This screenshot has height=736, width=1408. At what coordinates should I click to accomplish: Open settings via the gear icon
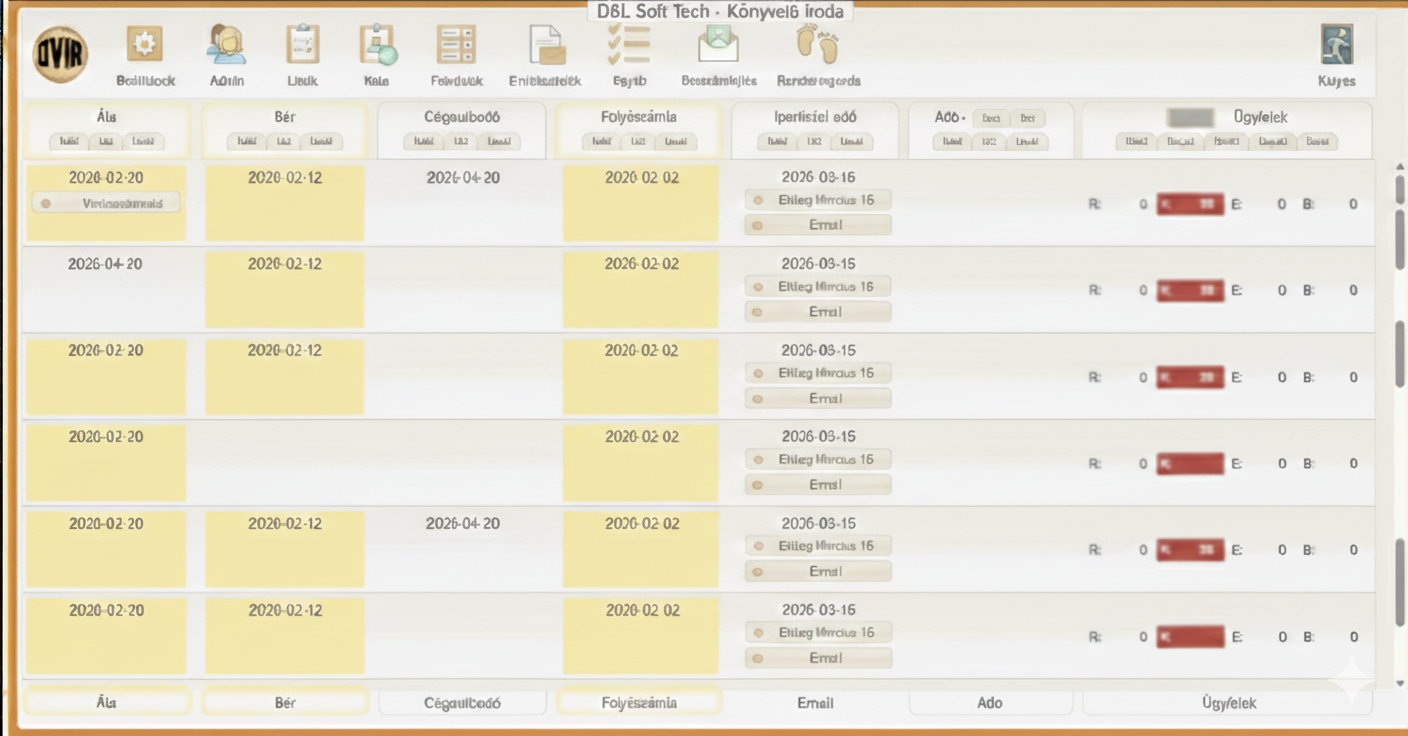[145, 45]
